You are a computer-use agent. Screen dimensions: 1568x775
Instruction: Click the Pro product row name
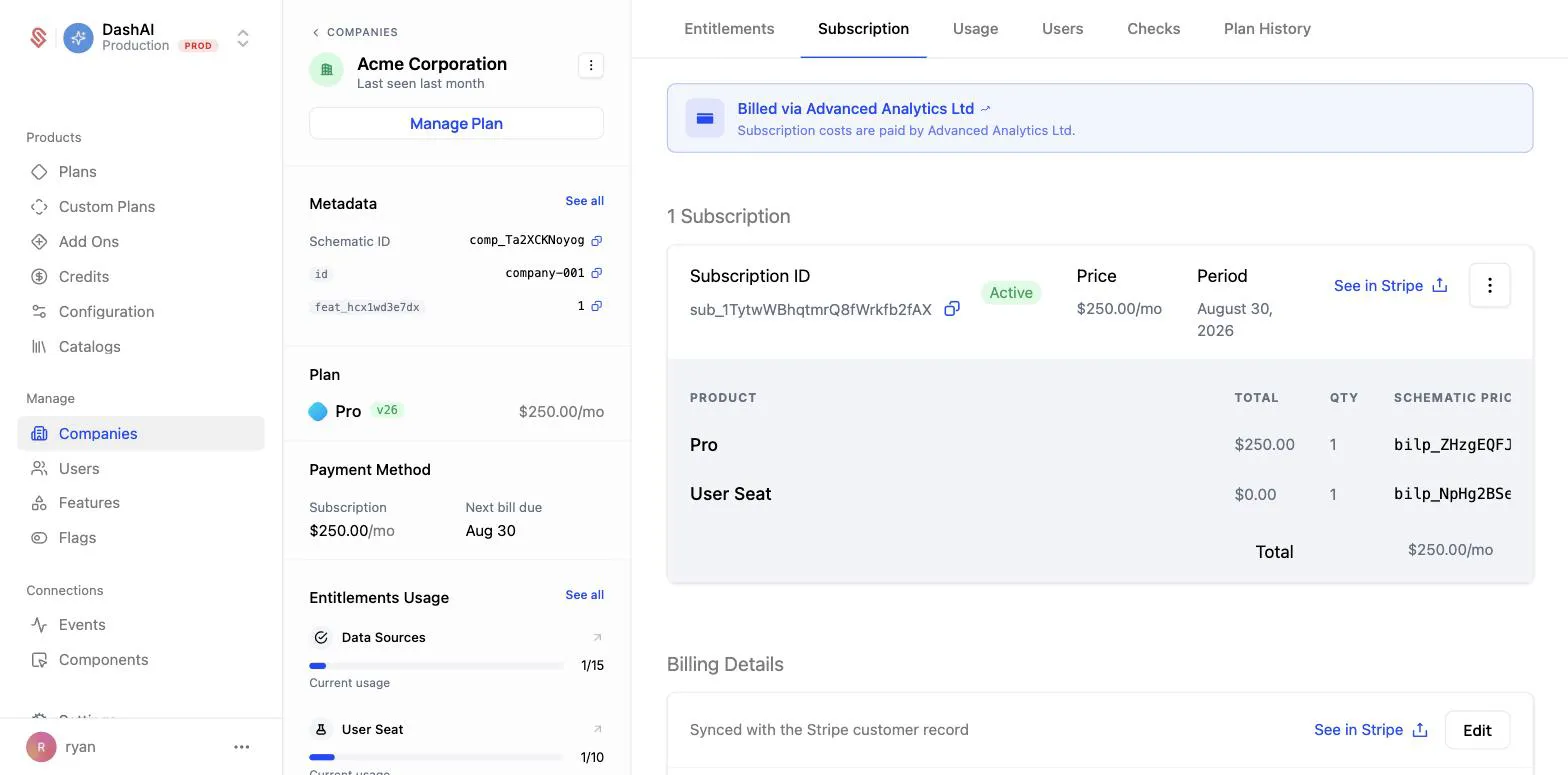[704, 445]
